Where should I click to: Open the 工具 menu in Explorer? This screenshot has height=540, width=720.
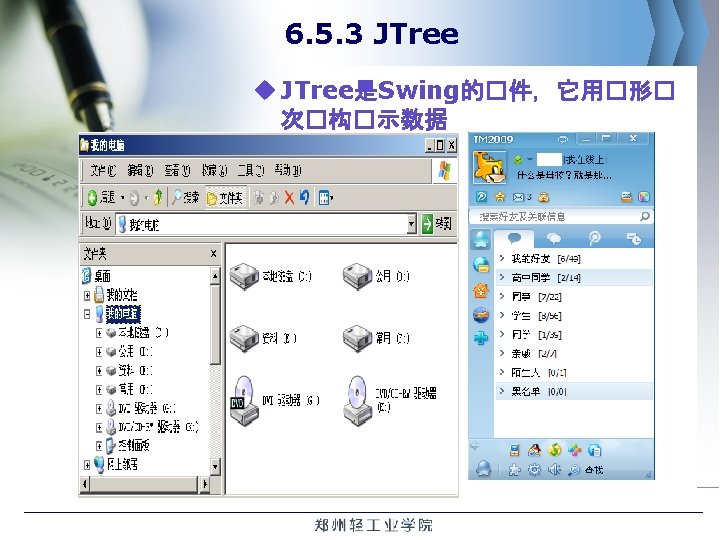point(251,170)
